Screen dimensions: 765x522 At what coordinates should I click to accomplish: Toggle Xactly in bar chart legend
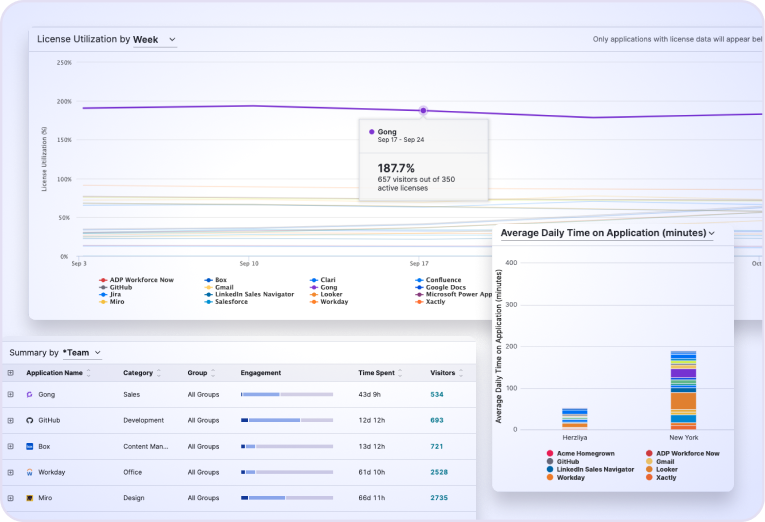coord(661,478)
